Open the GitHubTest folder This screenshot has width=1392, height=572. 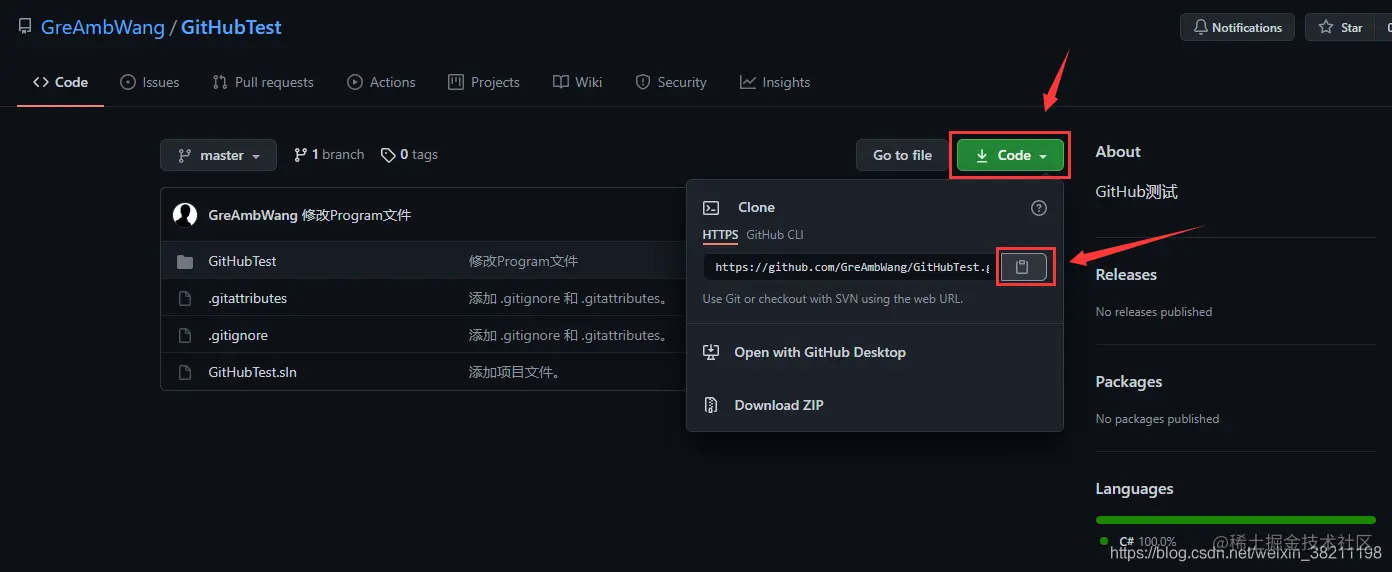click(242, 261)
